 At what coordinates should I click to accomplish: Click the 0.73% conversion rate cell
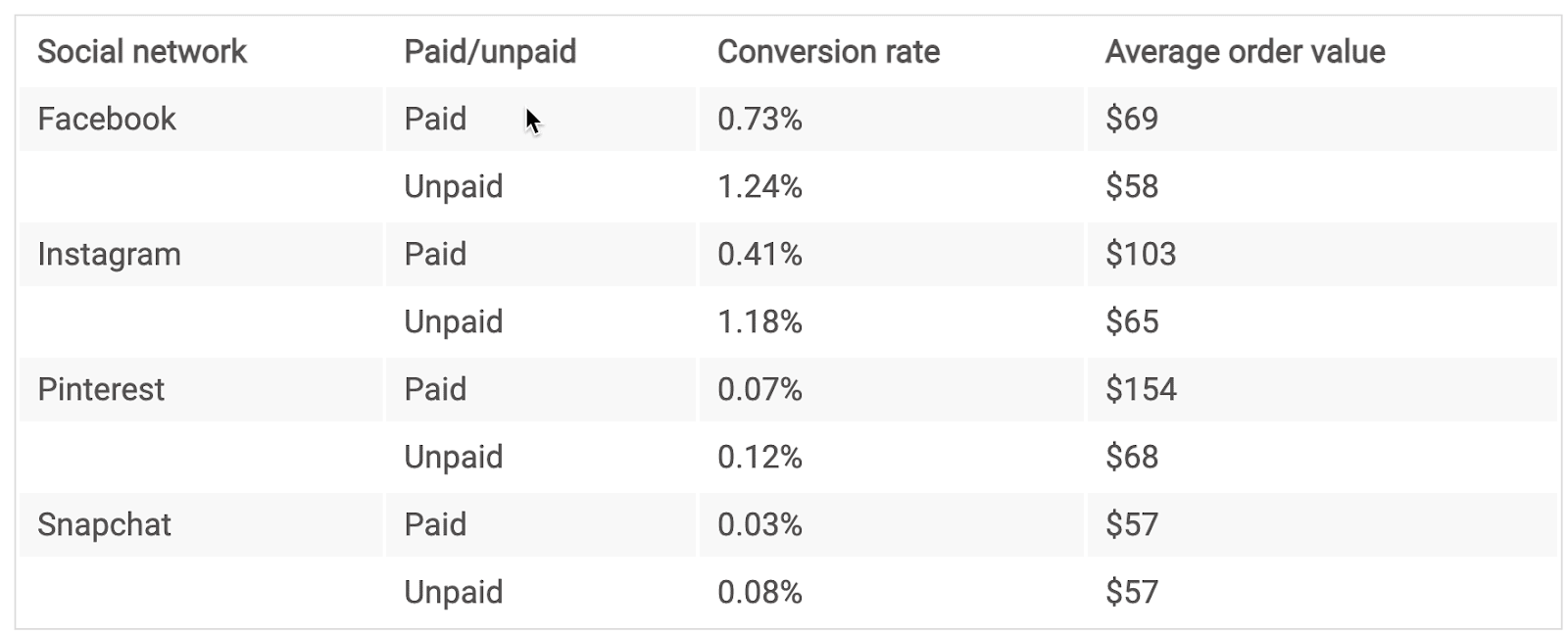759,119
